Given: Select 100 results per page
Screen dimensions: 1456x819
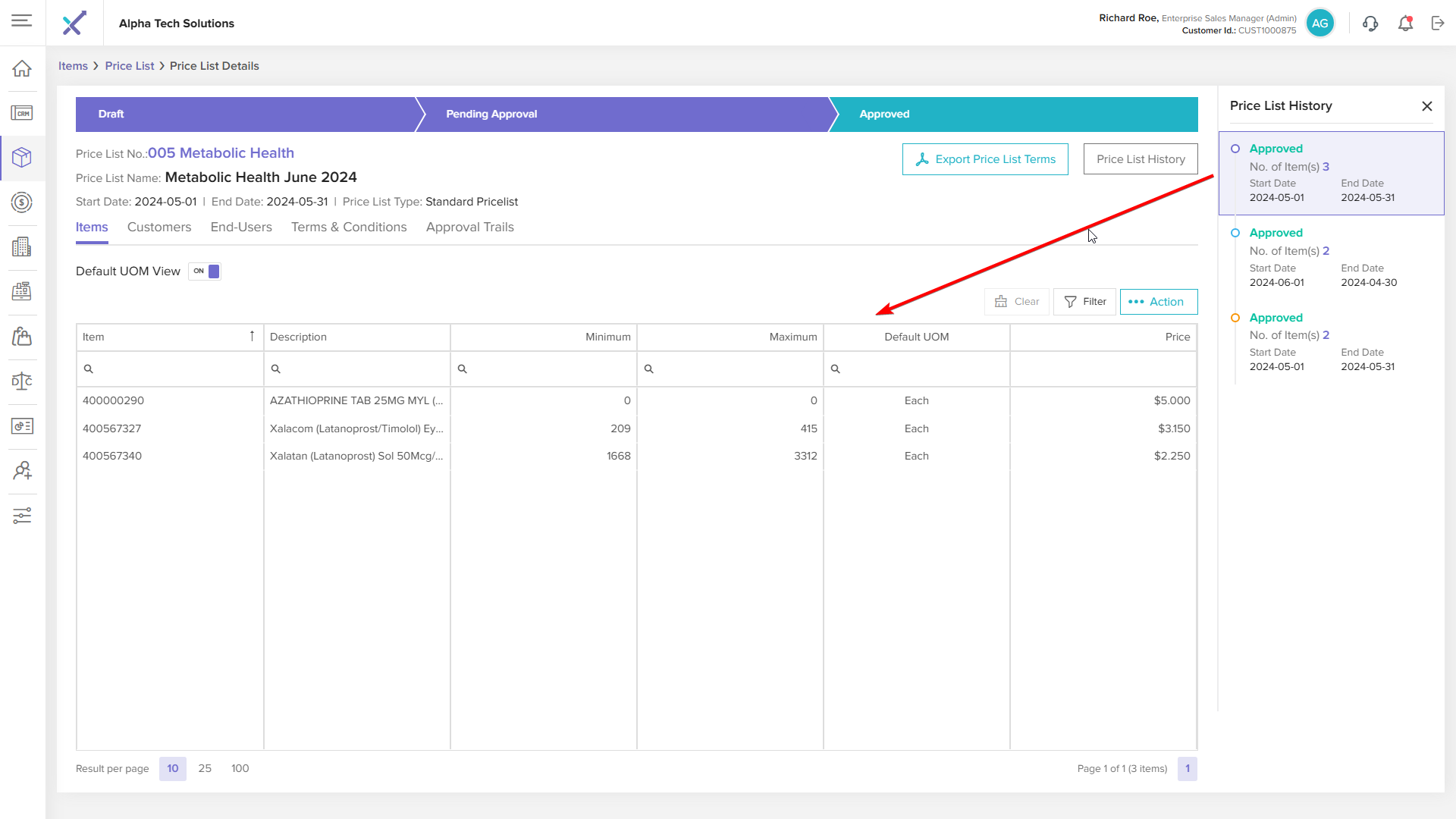Looking at the screenshot, I should (240, 768).
